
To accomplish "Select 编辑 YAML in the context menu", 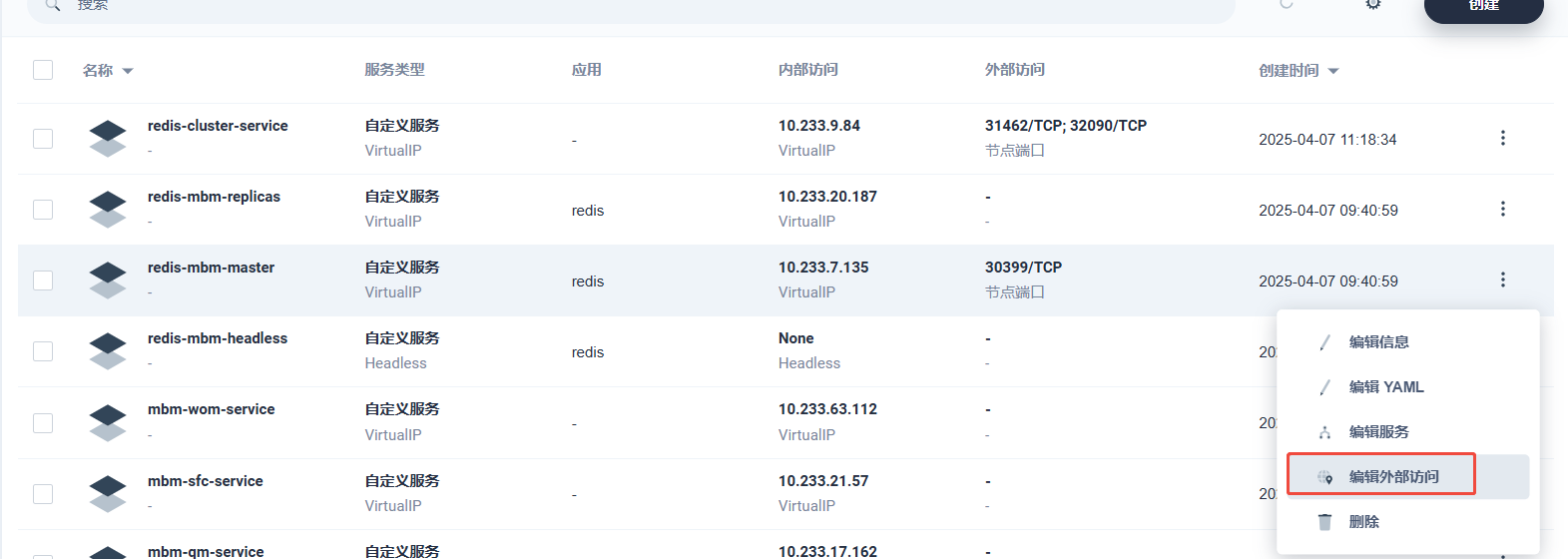I will click(x=1385, y=387).
